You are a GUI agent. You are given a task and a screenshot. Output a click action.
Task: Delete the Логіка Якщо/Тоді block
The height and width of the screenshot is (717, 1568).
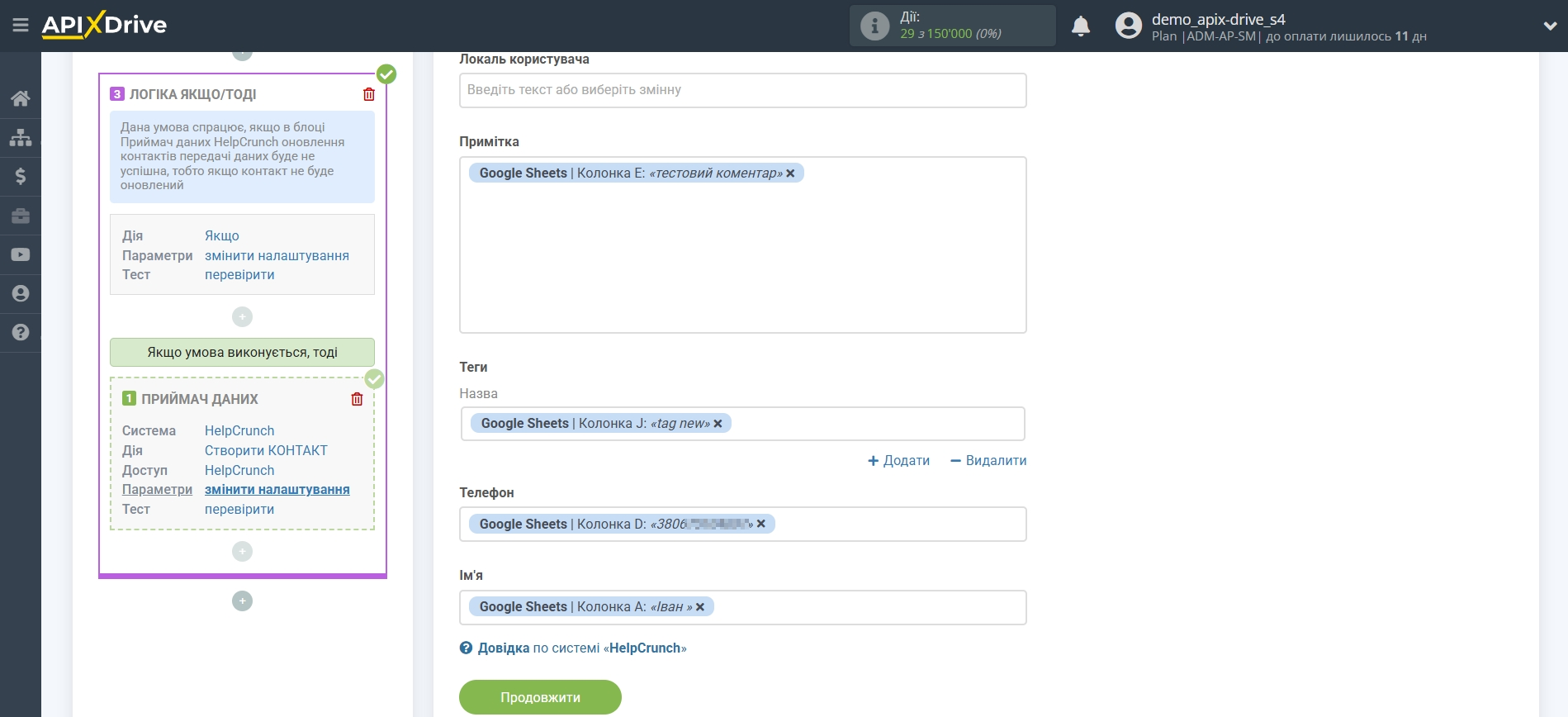click(369, 94)
